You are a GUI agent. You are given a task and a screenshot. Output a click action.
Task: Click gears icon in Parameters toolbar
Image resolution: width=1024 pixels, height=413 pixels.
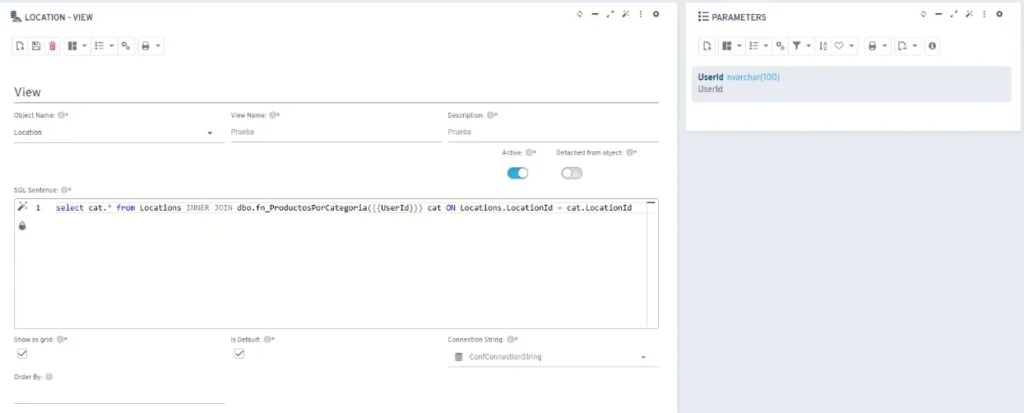pyautogui.click(x=780, y=46)
